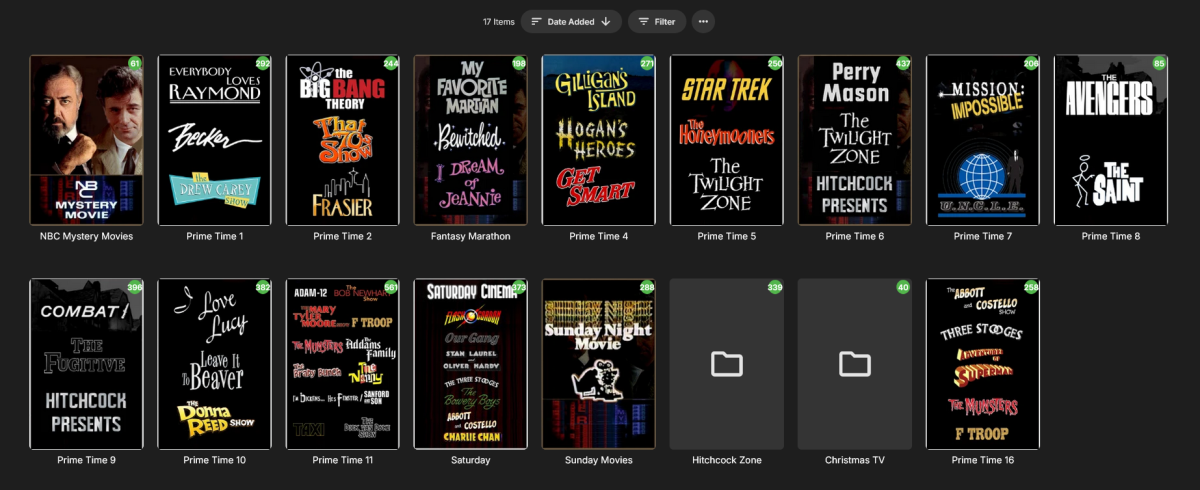Screen dimensions: 1200x490
Task: Click the 382 badge on Prime Time 10
Action: pos(263,287)
